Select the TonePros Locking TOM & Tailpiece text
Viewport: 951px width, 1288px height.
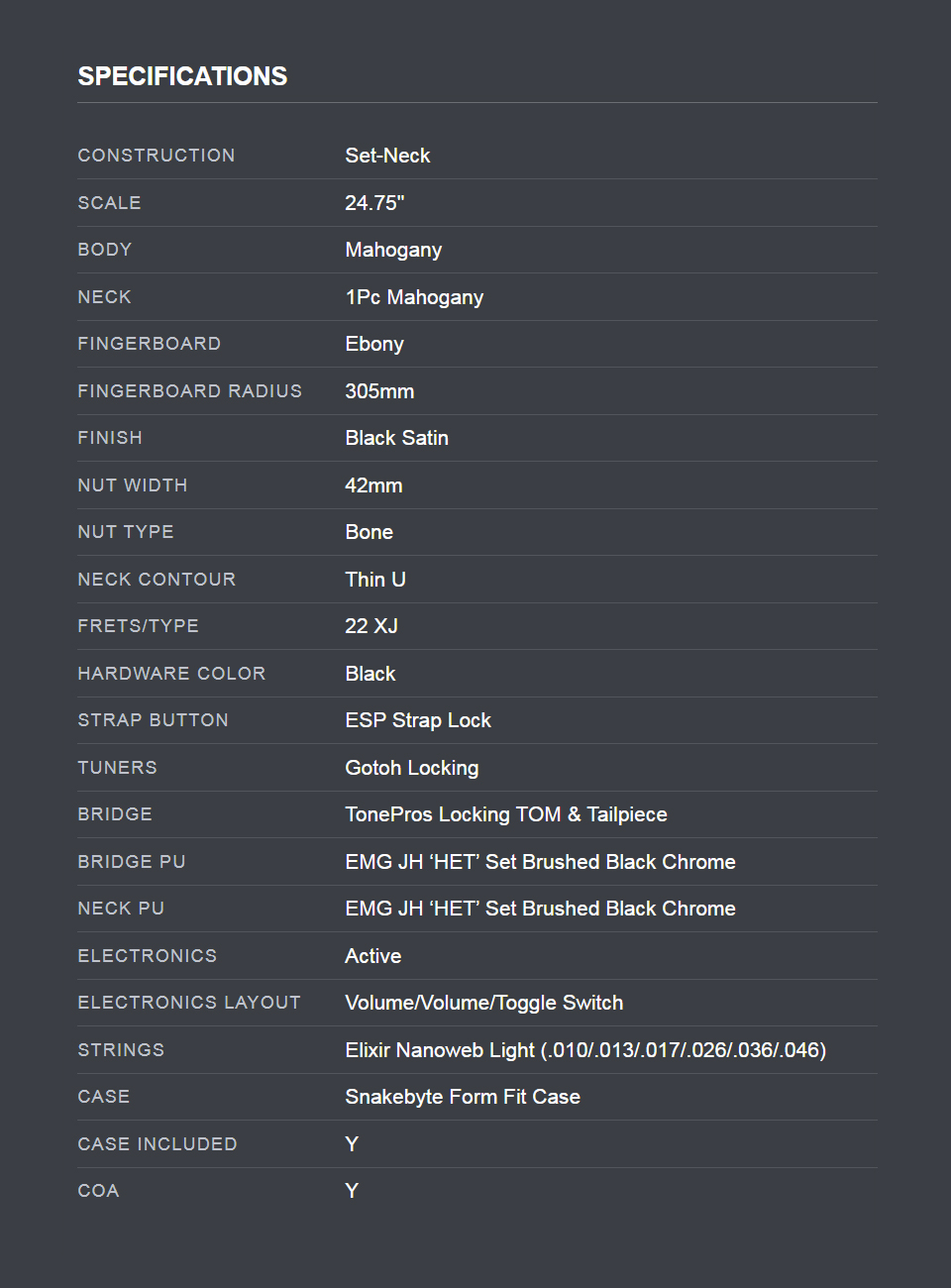pos(506,814)
